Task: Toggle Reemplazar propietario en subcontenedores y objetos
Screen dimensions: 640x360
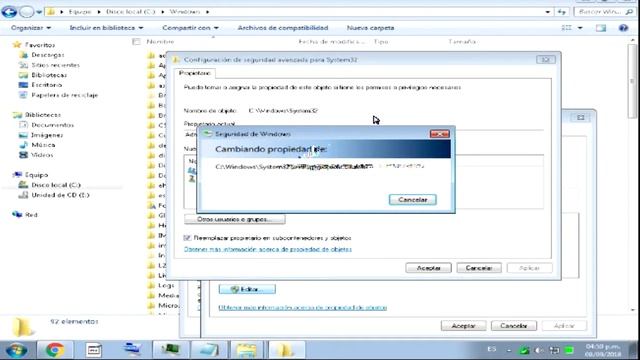Action: [187, 238]
